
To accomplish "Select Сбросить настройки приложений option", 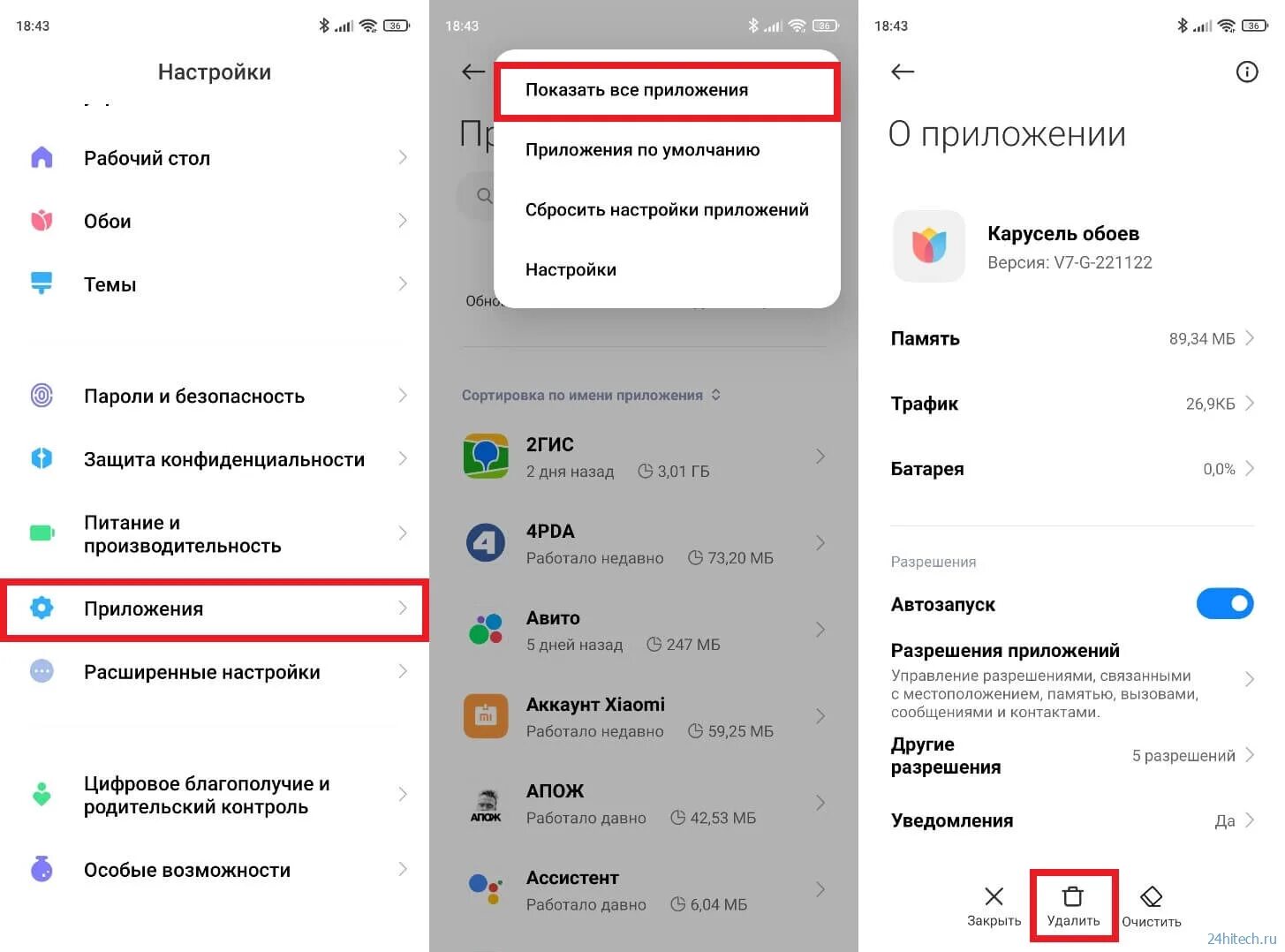I will (x=667, y=210).
